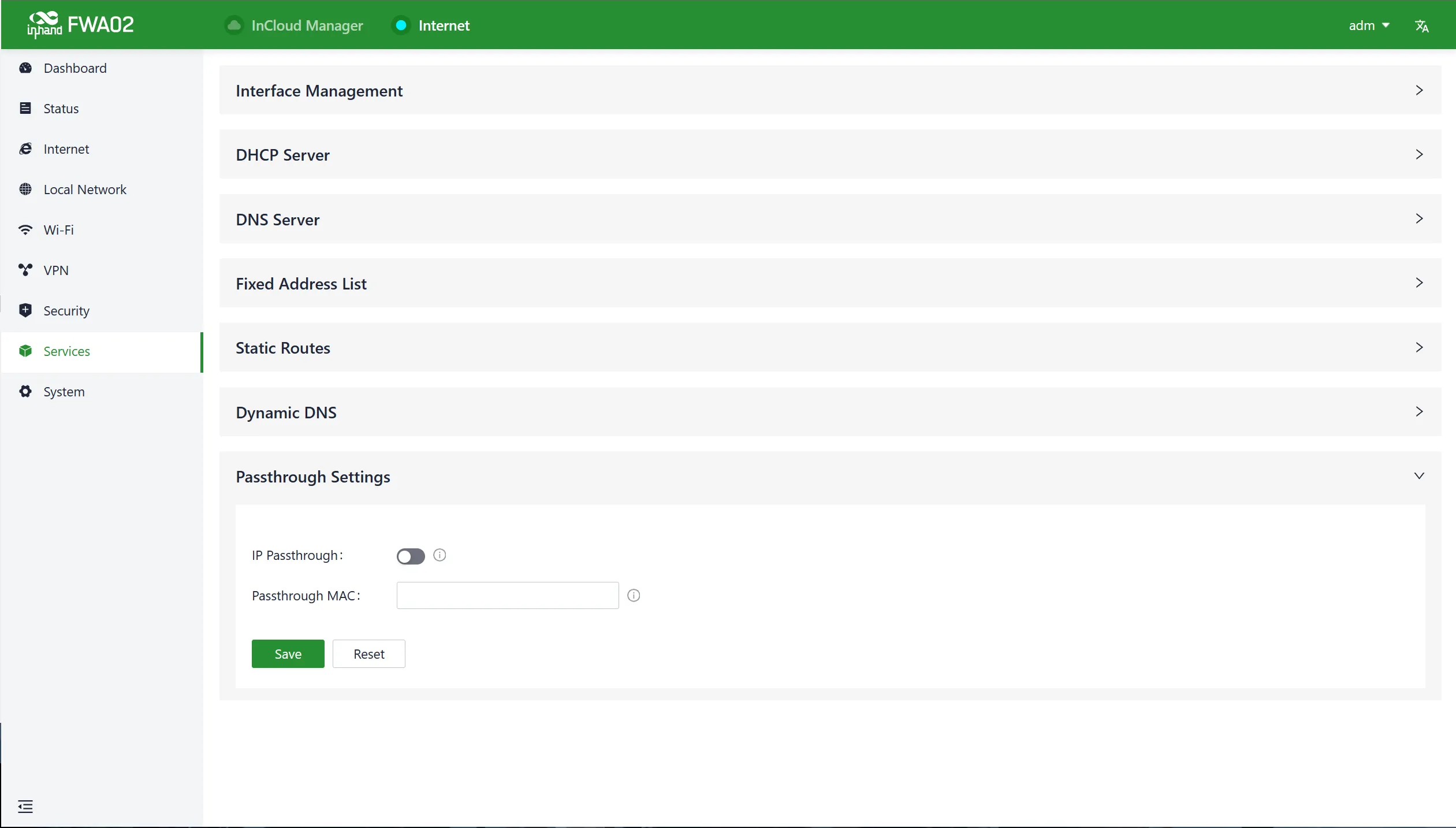Click the InCloud Manager cloud status icon
This screenshot has height=828, width=1456.
(234, 25)
